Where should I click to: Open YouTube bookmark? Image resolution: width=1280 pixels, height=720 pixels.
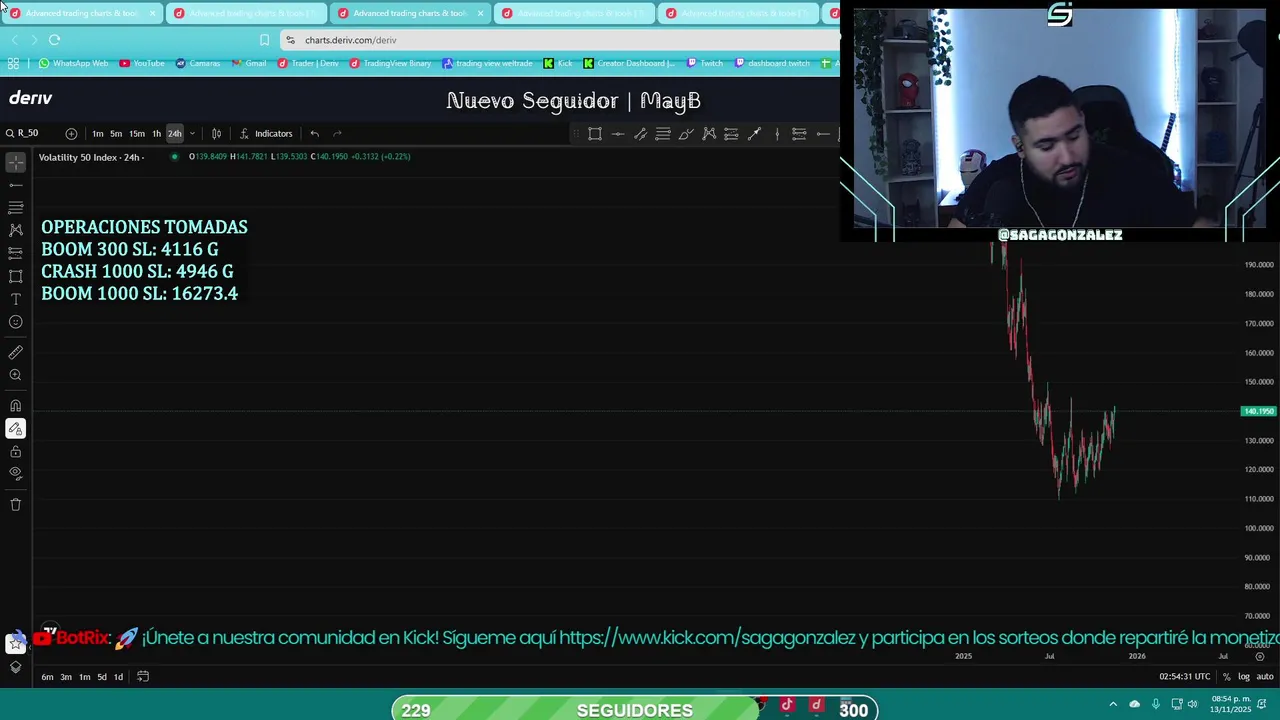click(x=142, y=63)
